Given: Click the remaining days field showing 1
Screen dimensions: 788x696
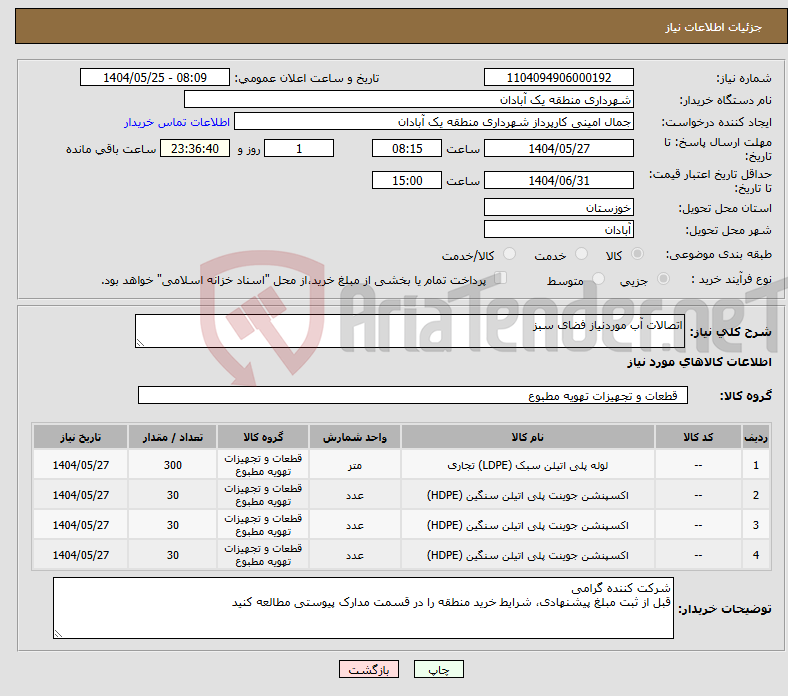Looking at the screenshot, I should point(299,148).
